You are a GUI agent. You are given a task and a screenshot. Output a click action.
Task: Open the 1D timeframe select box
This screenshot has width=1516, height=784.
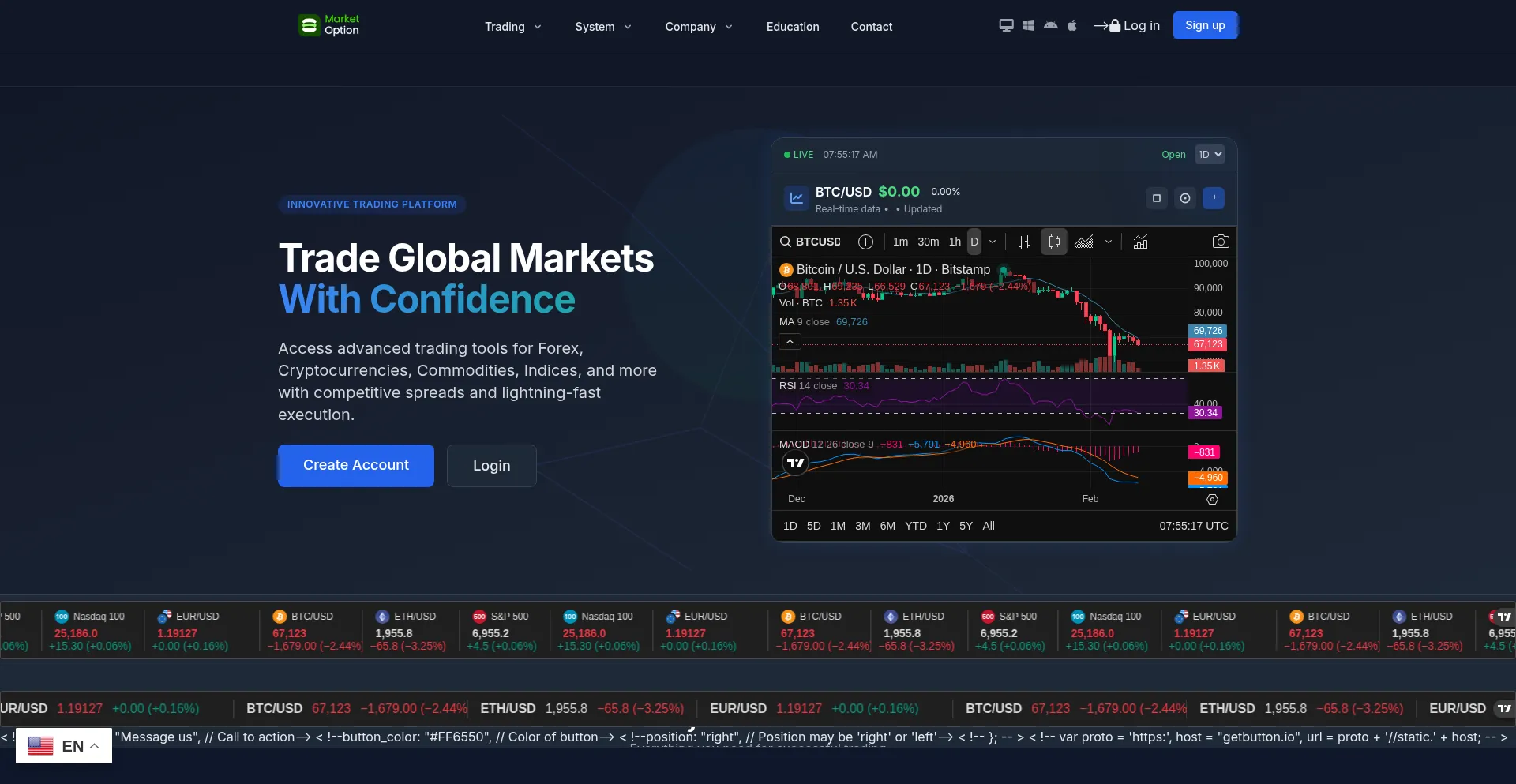pyautogui.click(x=1210, y=155)
